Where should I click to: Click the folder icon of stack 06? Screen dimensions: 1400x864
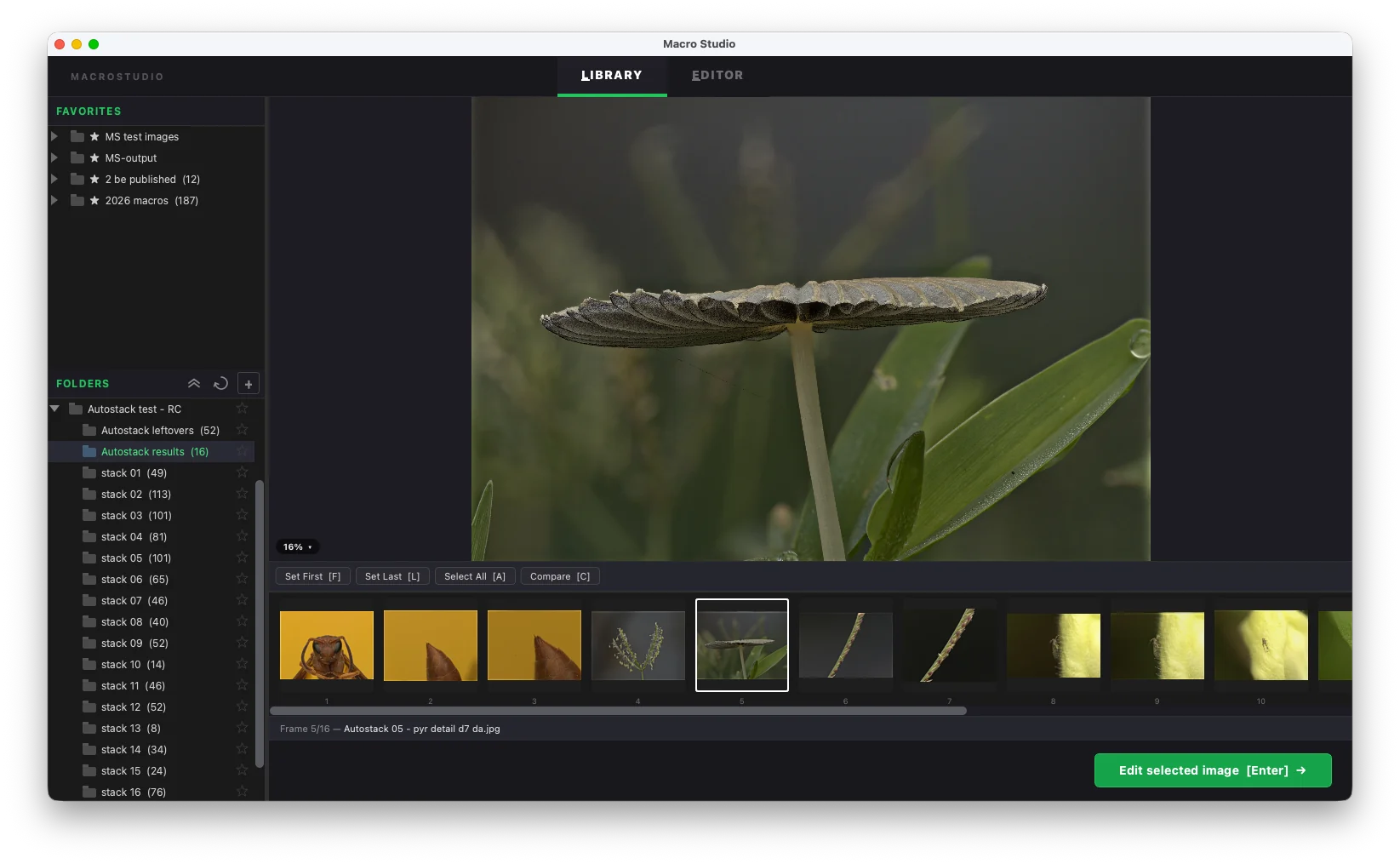[x=89, y=579]
